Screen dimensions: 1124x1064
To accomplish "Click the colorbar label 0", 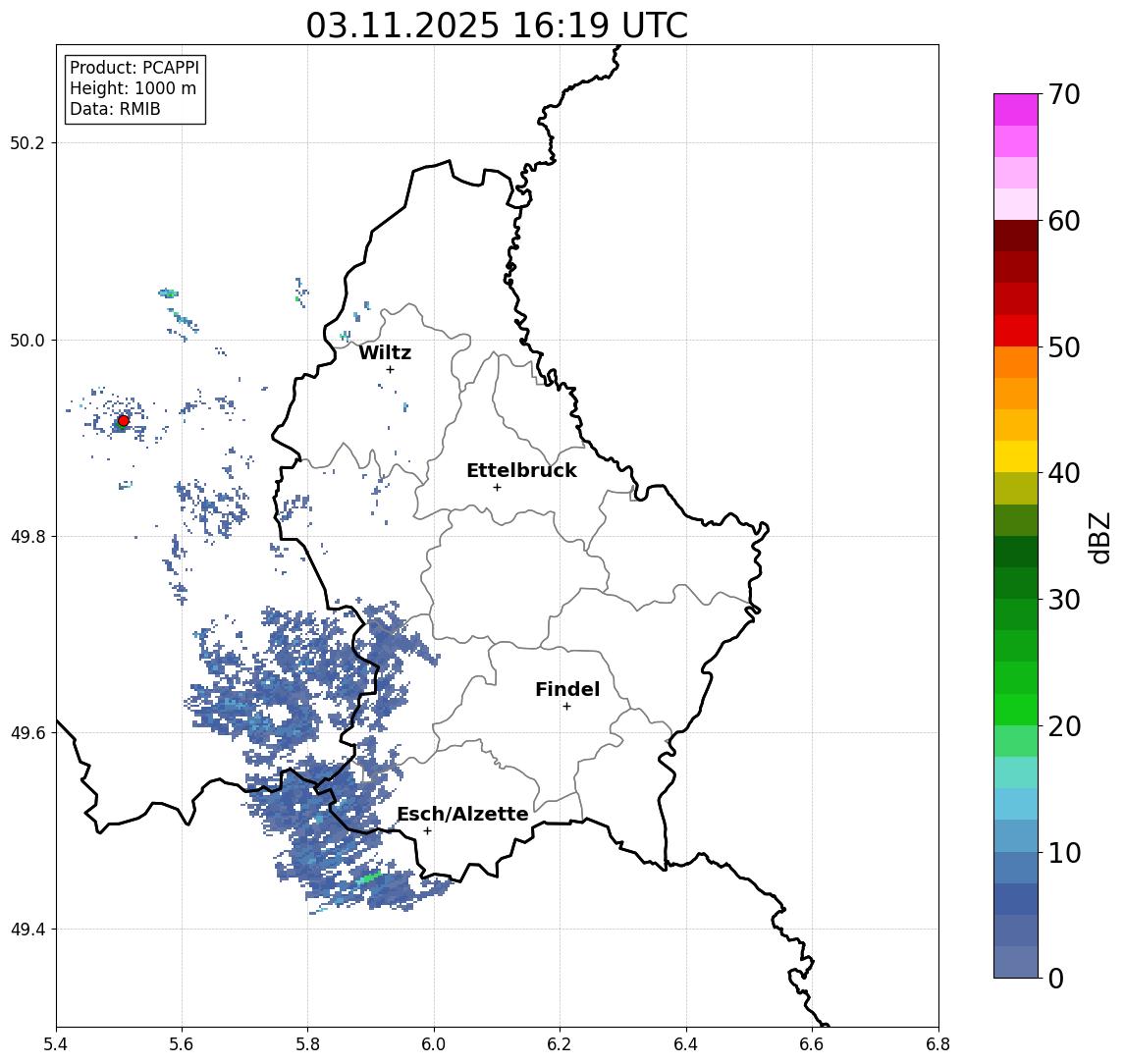I will pyautogui.click(x=1056, y=978).
